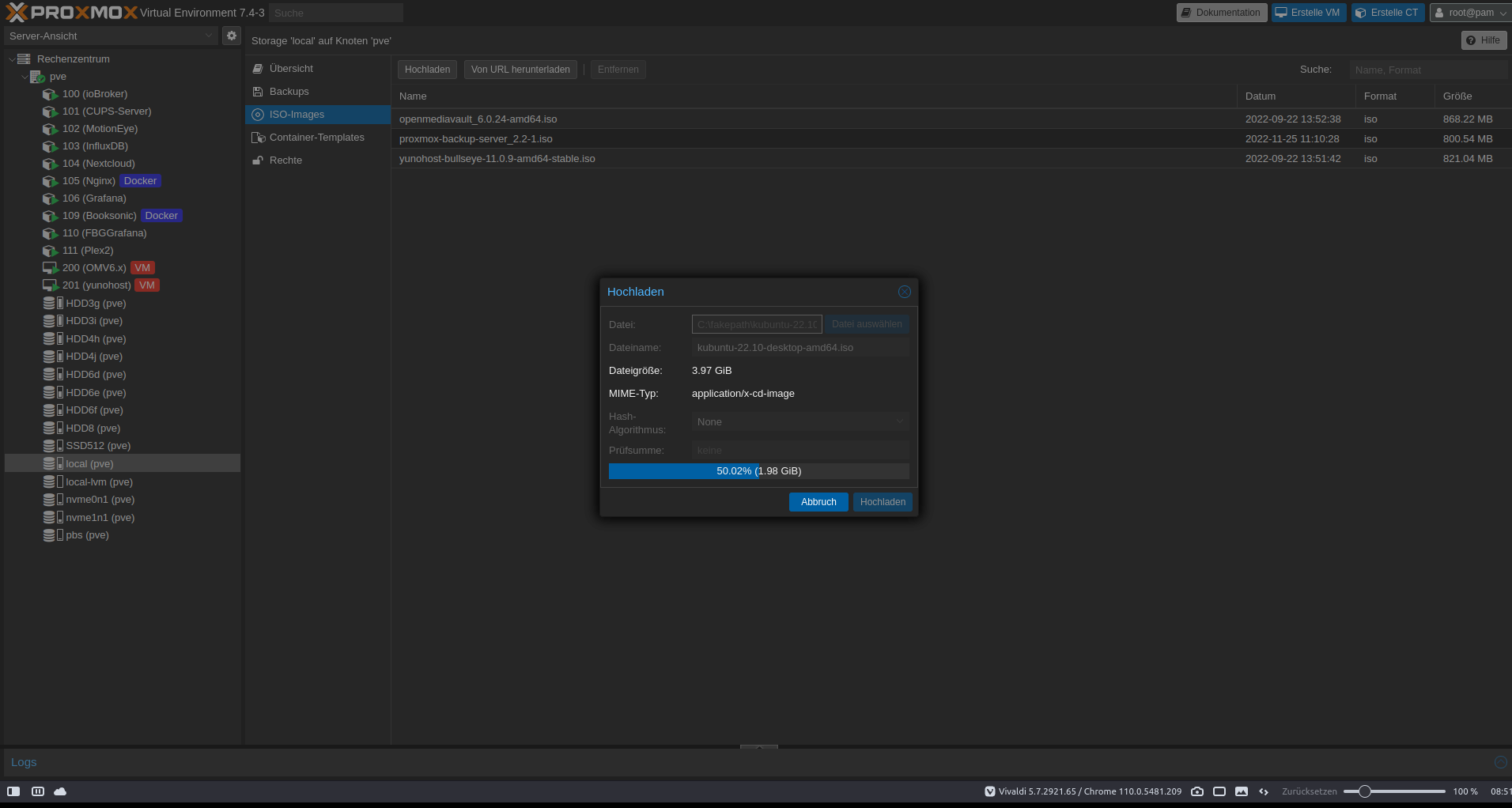Click Erstelle CT button
The image size is (1512, 808).
point(1388,13)
